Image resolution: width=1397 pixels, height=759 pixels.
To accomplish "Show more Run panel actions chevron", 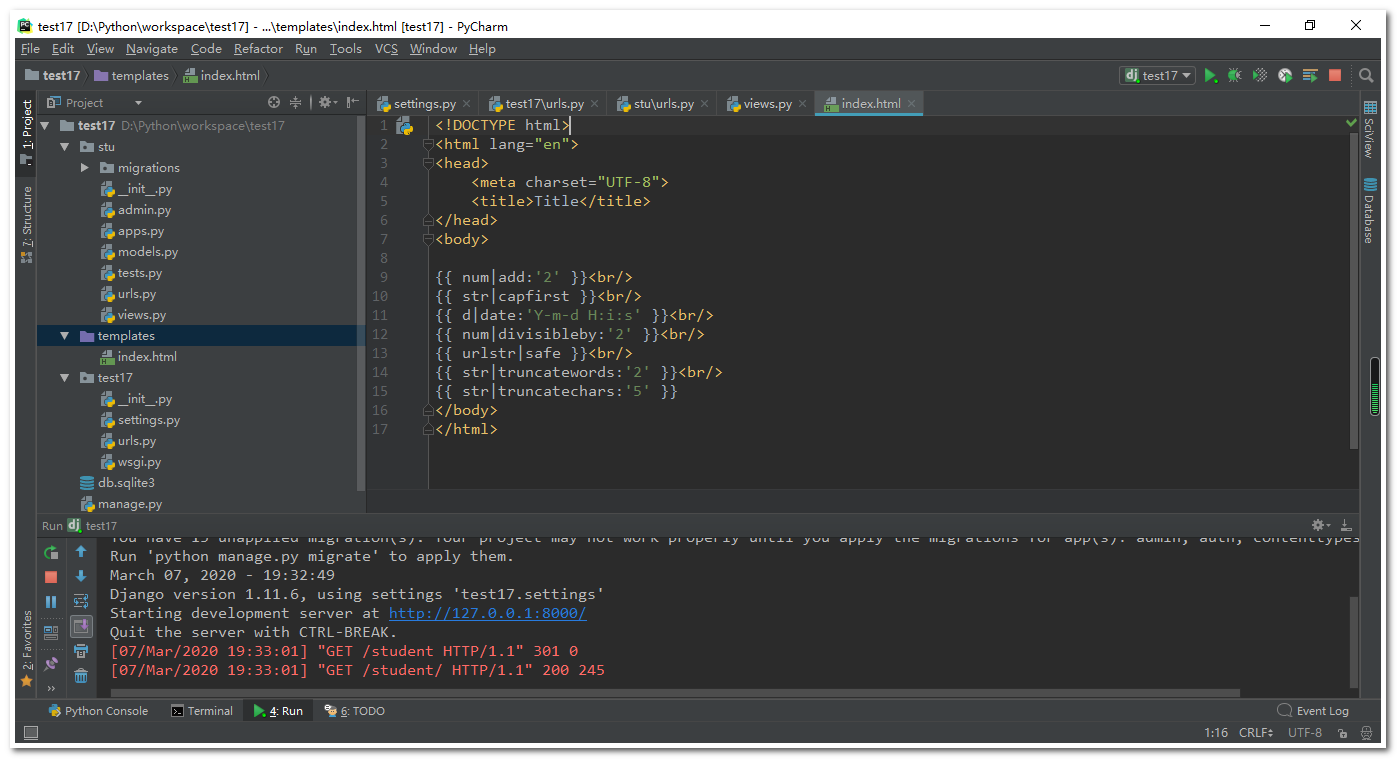I will tap(51, 688).
